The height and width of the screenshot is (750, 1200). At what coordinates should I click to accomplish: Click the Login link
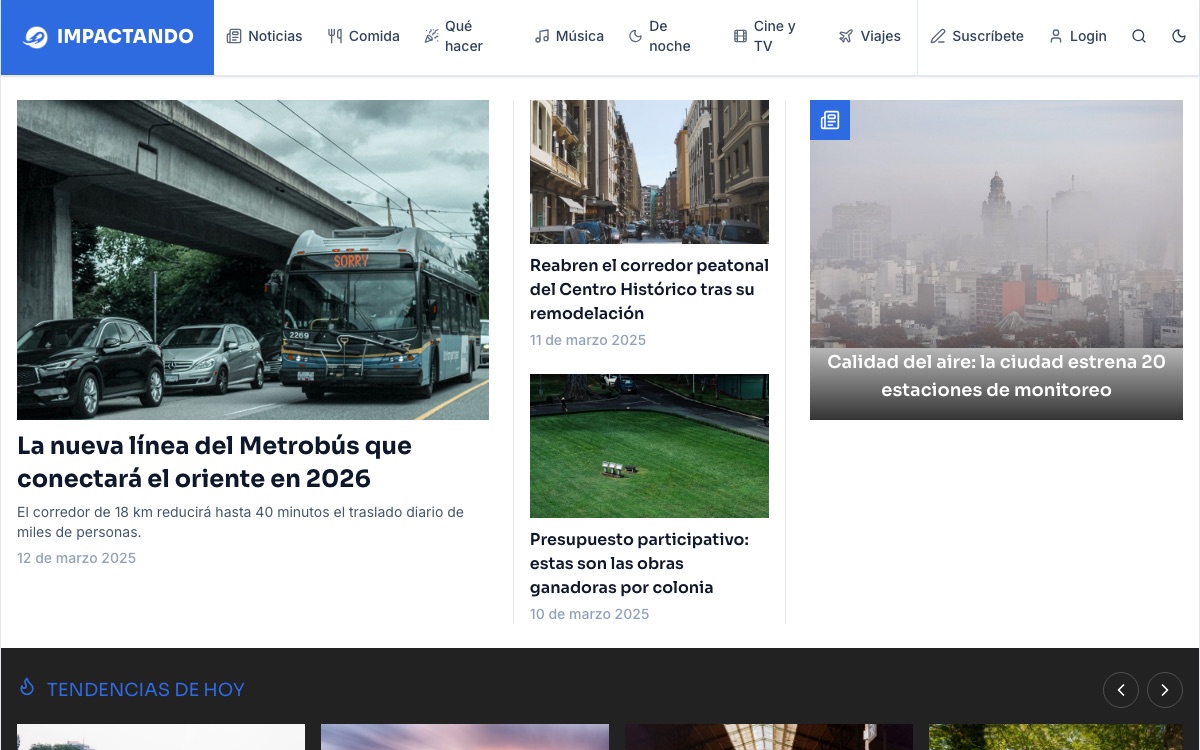[1078, 36]
